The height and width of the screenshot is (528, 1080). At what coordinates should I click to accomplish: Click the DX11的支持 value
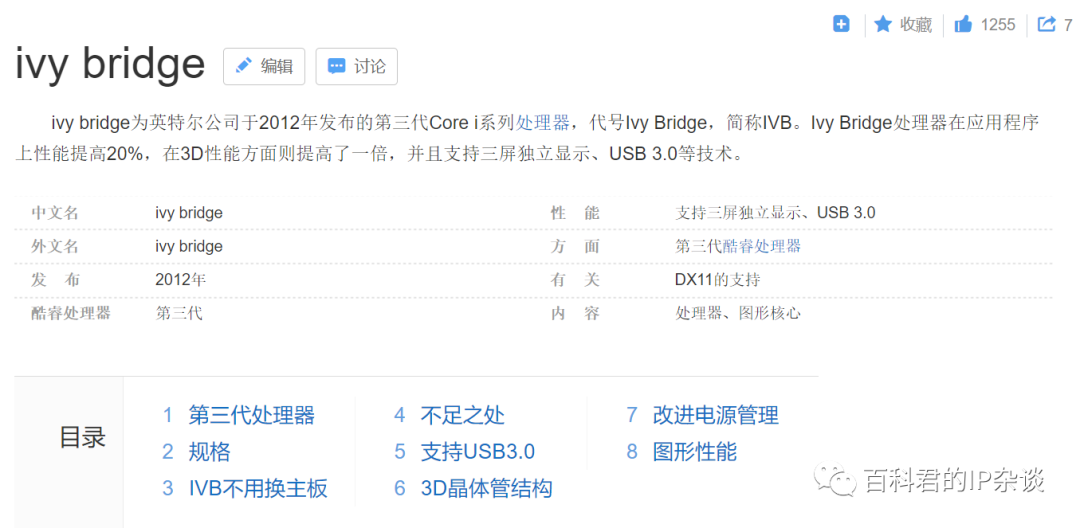[718, 280]
